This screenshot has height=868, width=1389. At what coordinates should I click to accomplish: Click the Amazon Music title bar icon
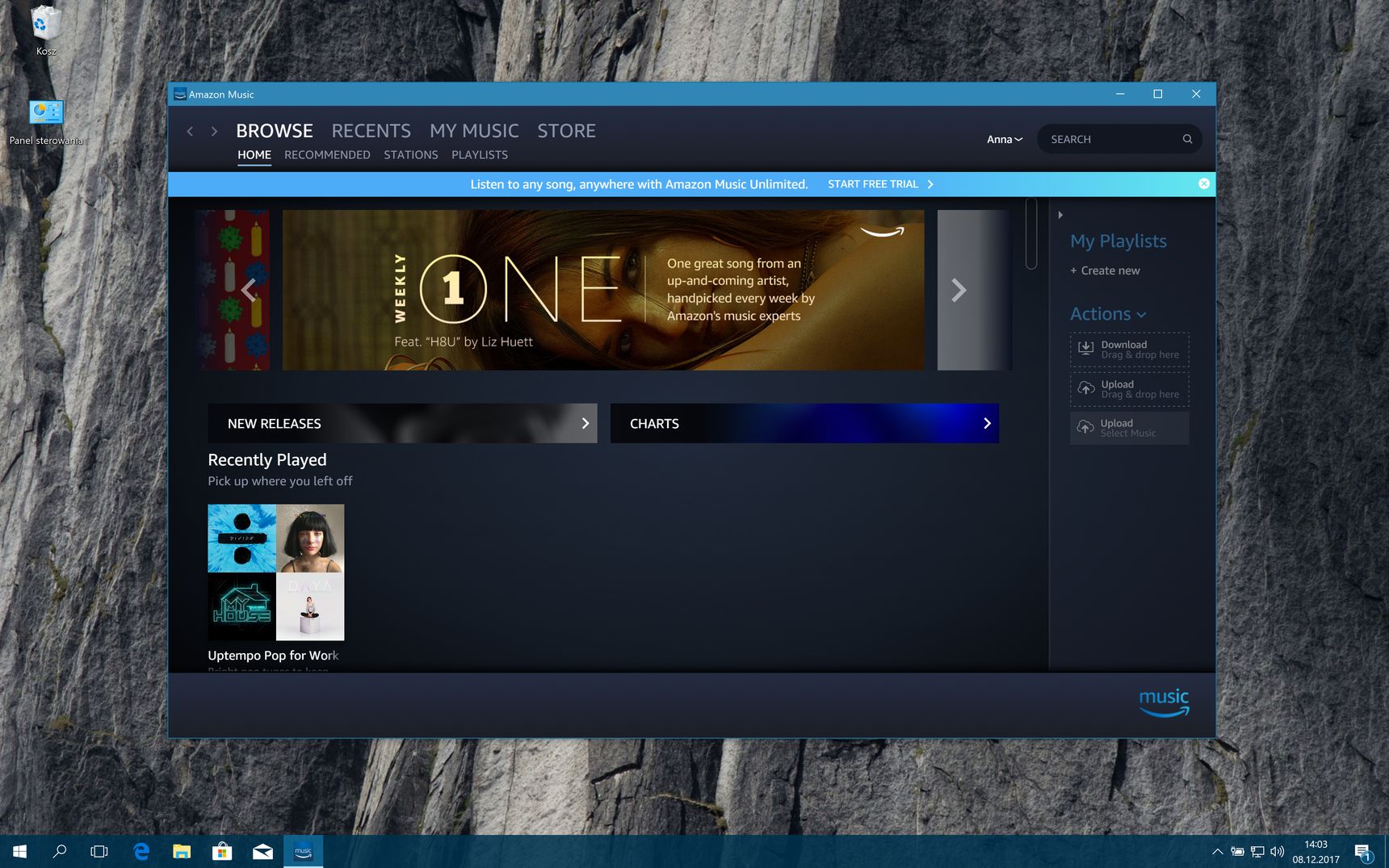point(180,94)
